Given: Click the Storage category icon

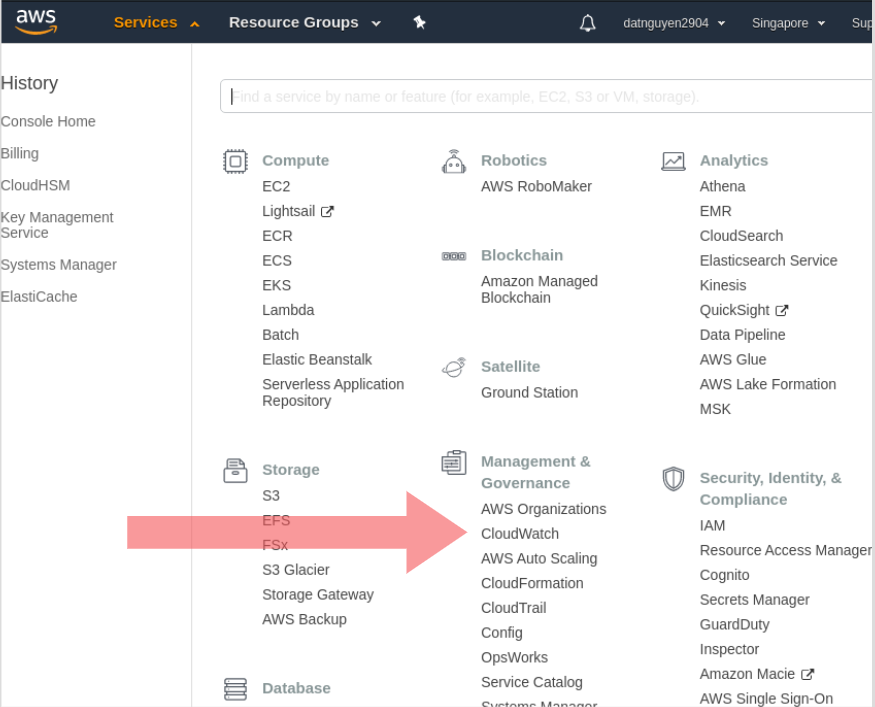Looking at the screenshot, I should point(235,470).
